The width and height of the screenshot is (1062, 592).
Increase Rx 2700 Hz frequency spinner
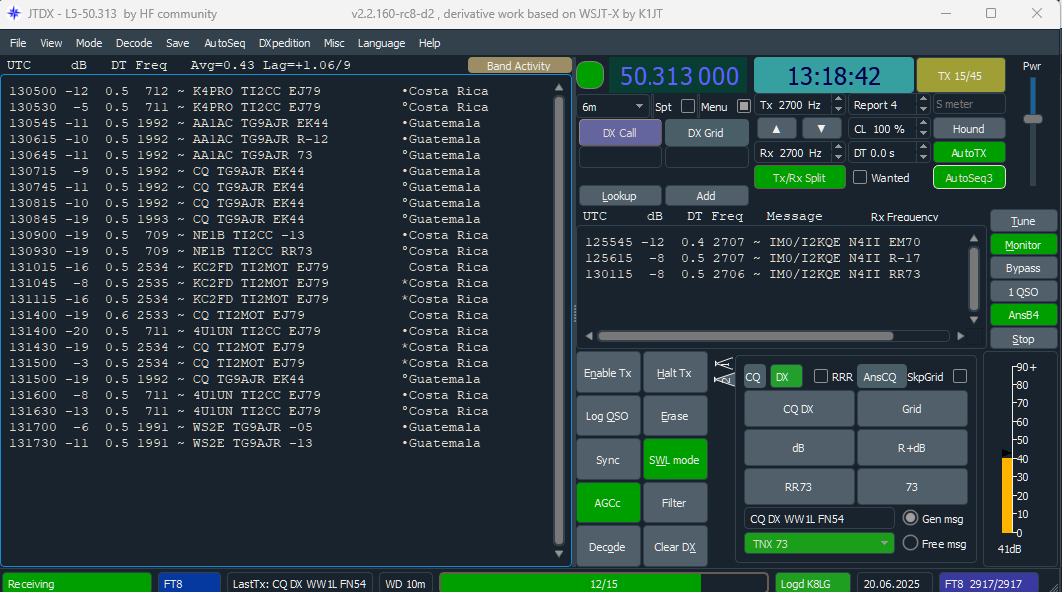838,149
